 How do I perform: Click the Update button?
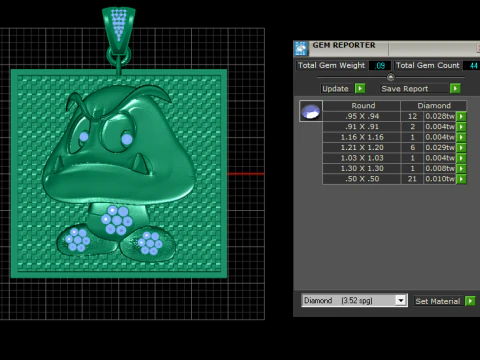(336, 89)
